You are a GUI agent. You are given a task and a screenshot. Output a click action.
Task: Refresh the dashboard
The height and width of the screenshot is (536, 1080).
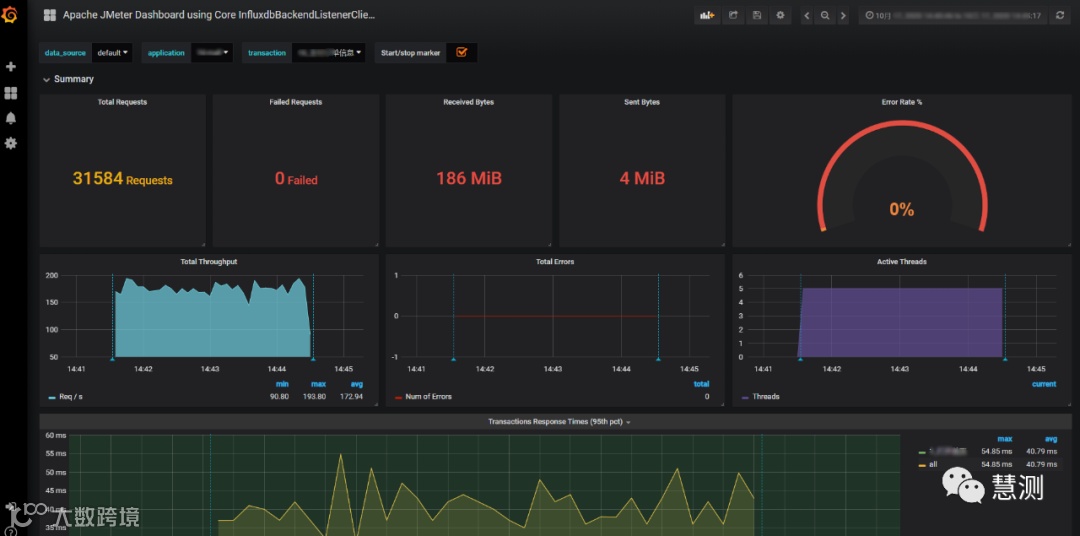point(1059,15)
